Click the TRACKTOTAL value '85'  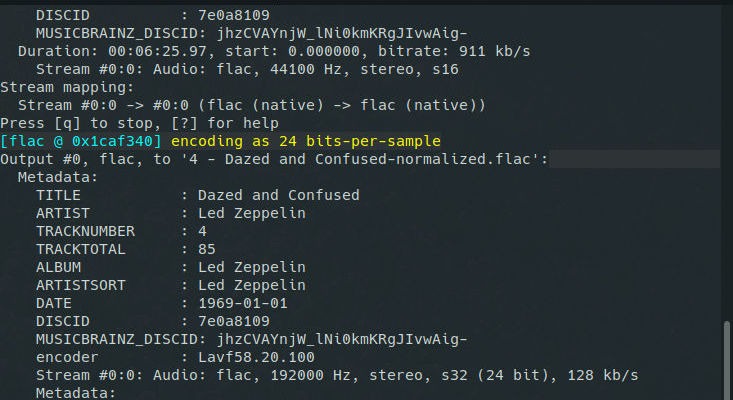click(207, 249)
